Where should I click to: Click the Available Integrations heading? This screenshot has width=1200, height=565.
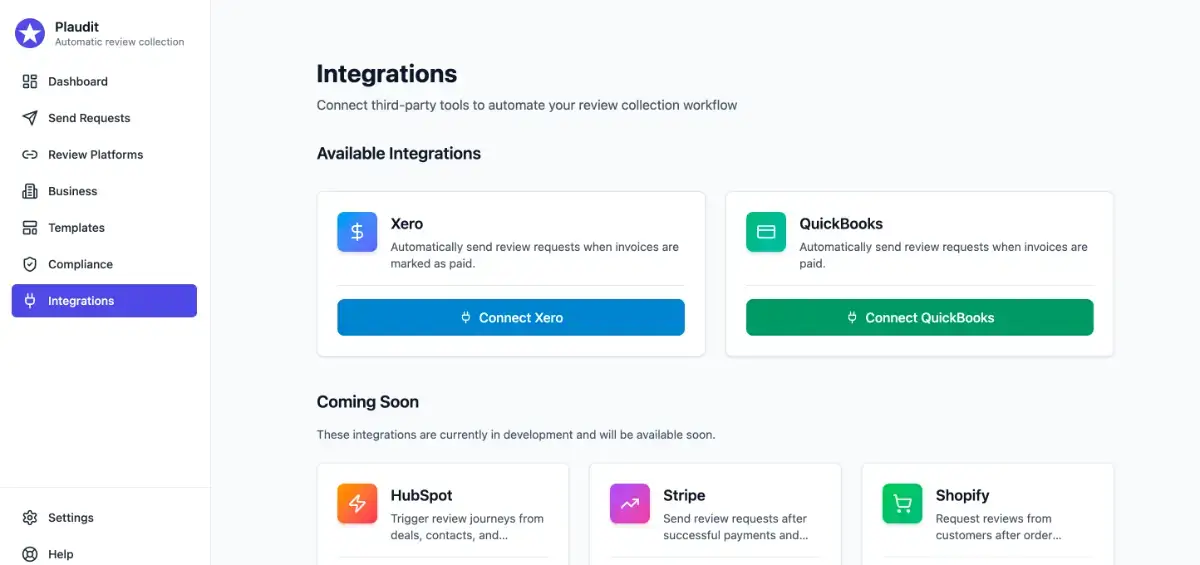pos(399,154)
